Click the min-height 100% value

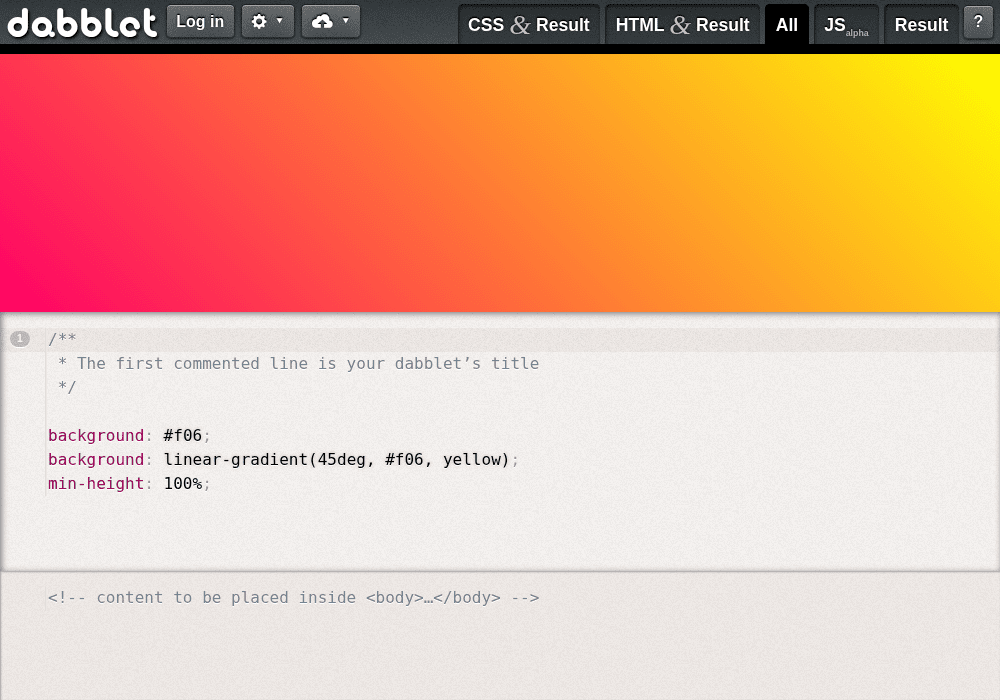(x=182, y=484)
